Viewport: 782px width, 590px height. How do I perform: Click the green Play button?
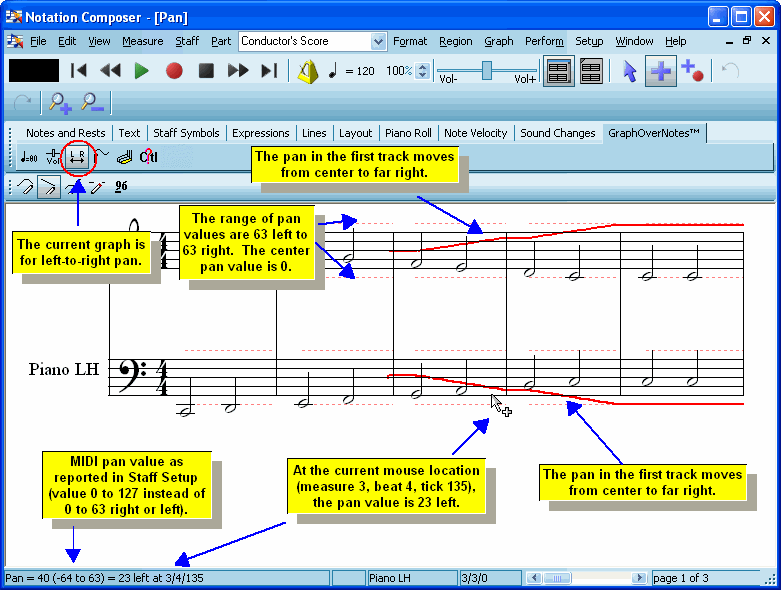click(x=141, y=71)
